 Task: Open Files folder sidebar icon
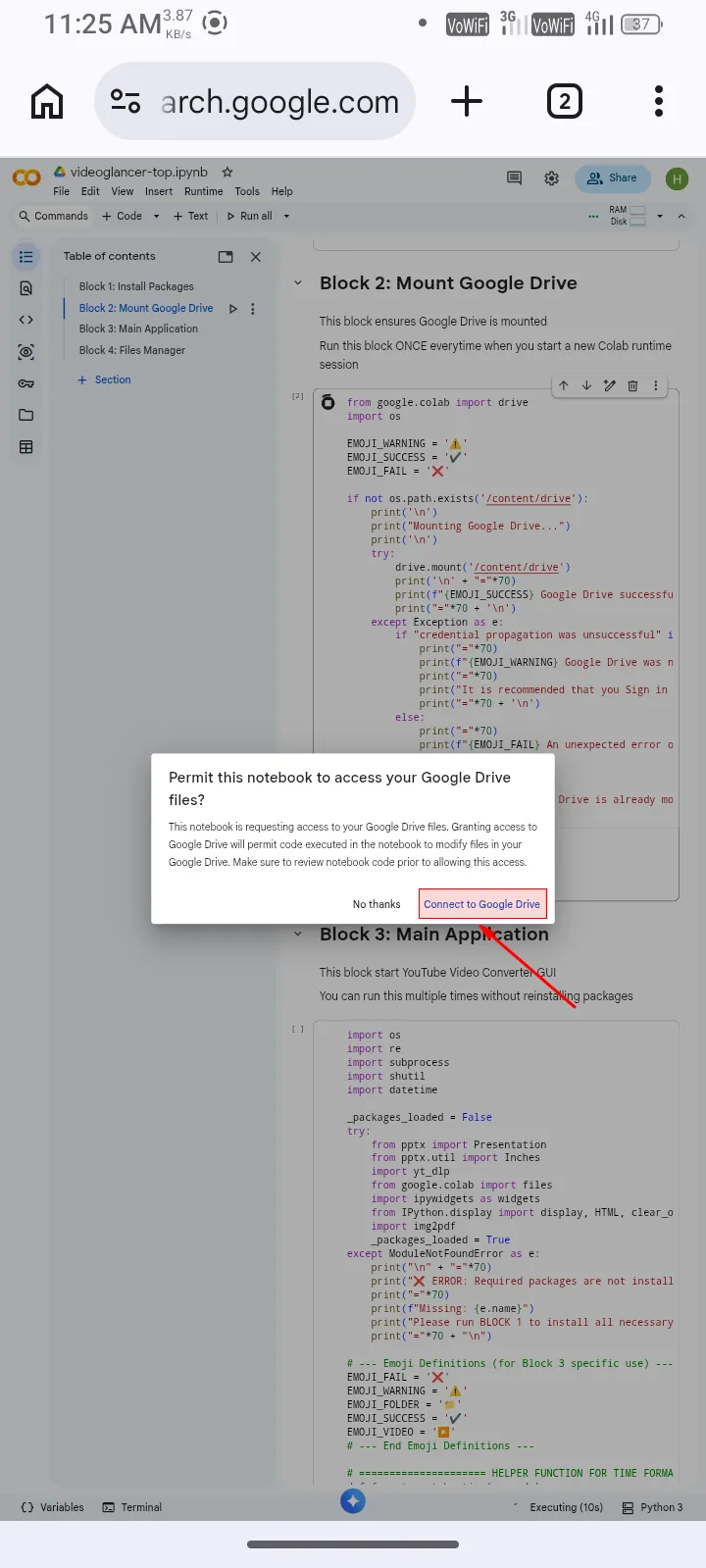[x=26, y=415]
